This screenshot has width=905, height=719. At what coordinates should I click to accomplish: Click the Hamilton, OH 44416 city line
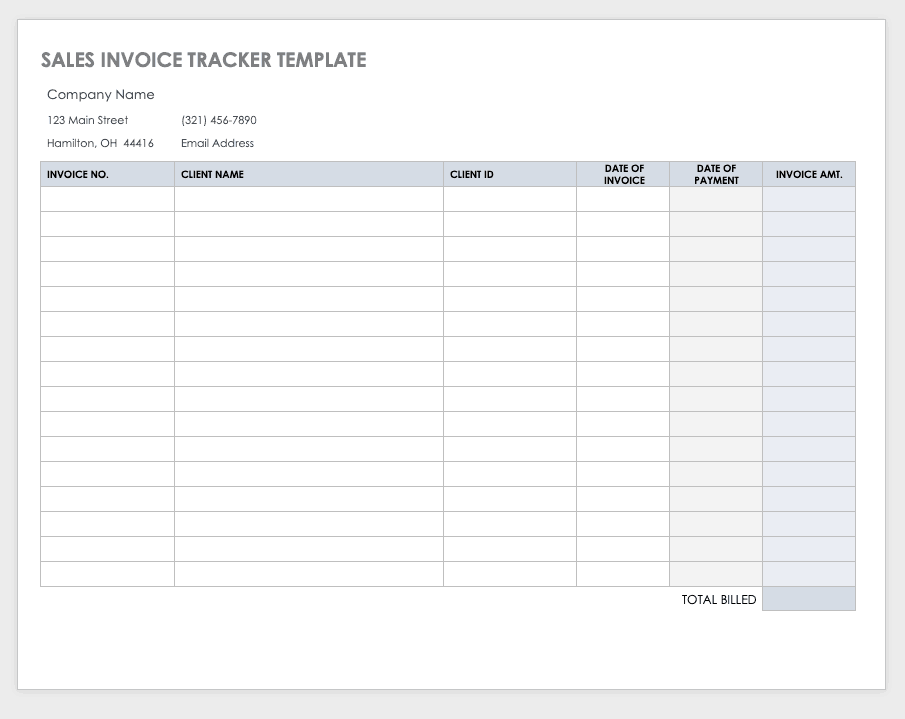click(x=99, y=143)
